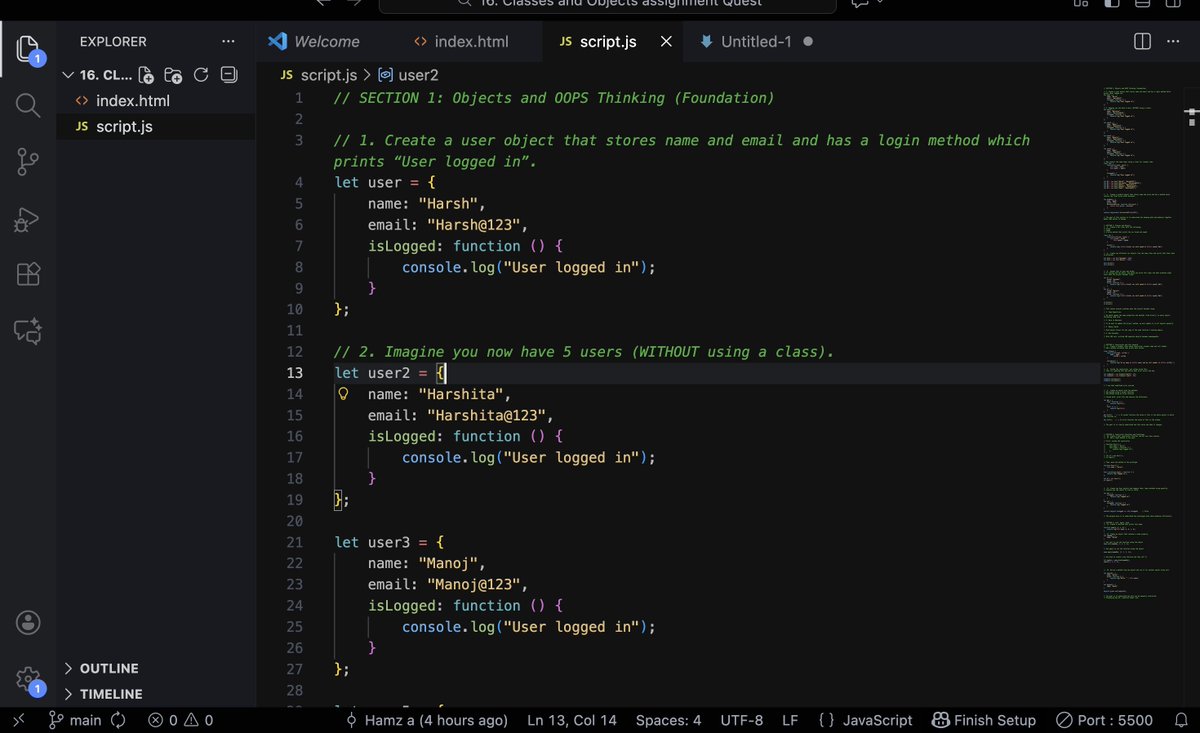Click SECTION 1 comment on line 1

pyautogui.click(x=554, y=98)
